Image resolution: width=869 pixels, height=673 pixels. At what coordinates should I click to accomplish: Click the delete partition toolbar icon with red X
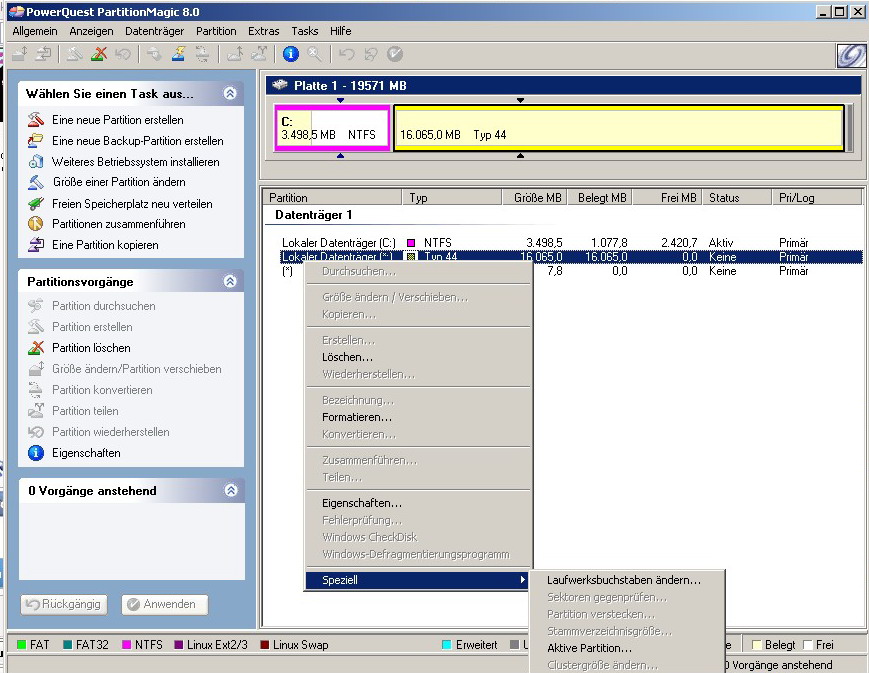(99, 54)
